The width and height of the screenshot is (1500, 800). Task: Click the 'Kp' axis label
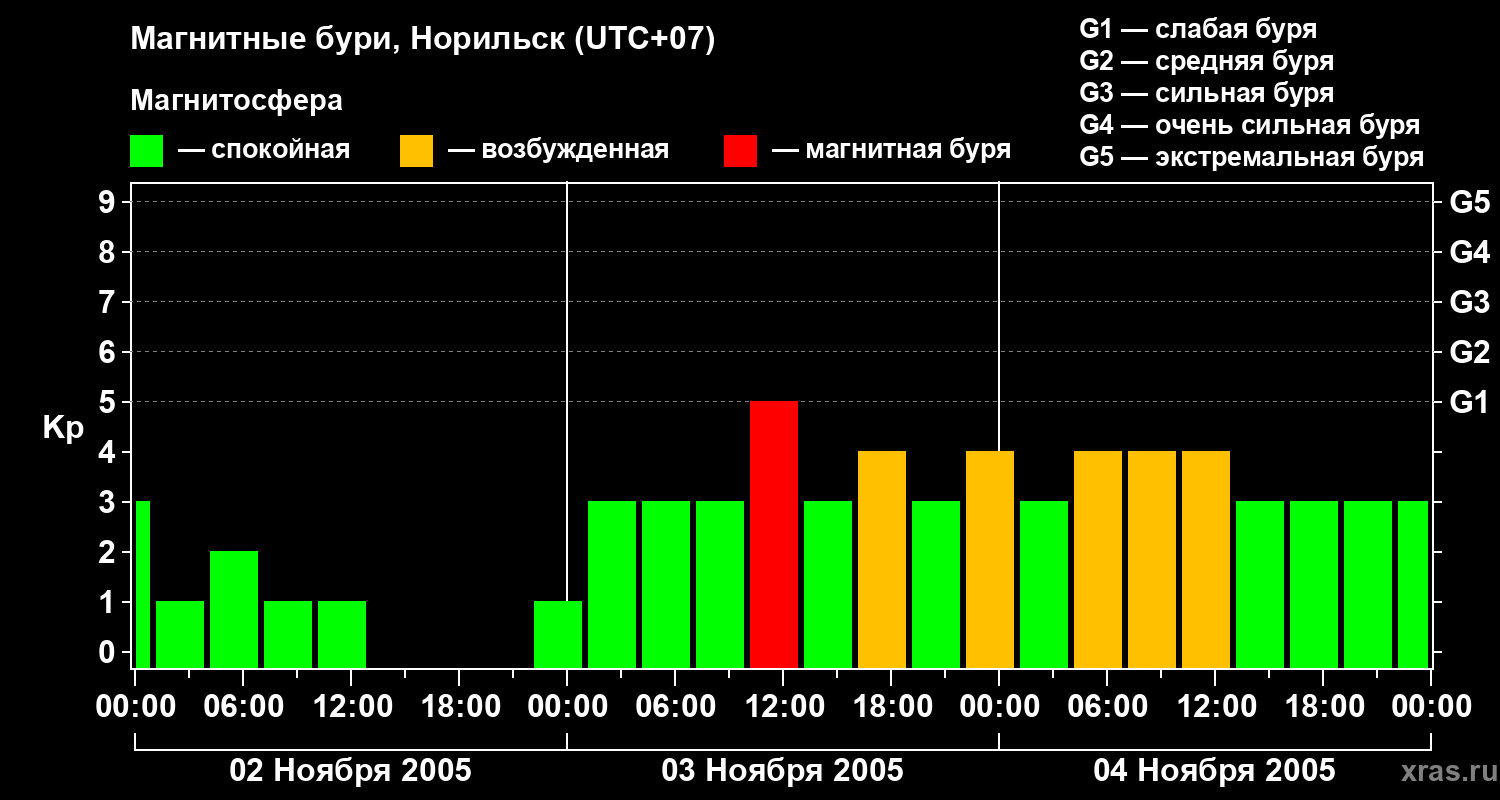pos(63,428)
